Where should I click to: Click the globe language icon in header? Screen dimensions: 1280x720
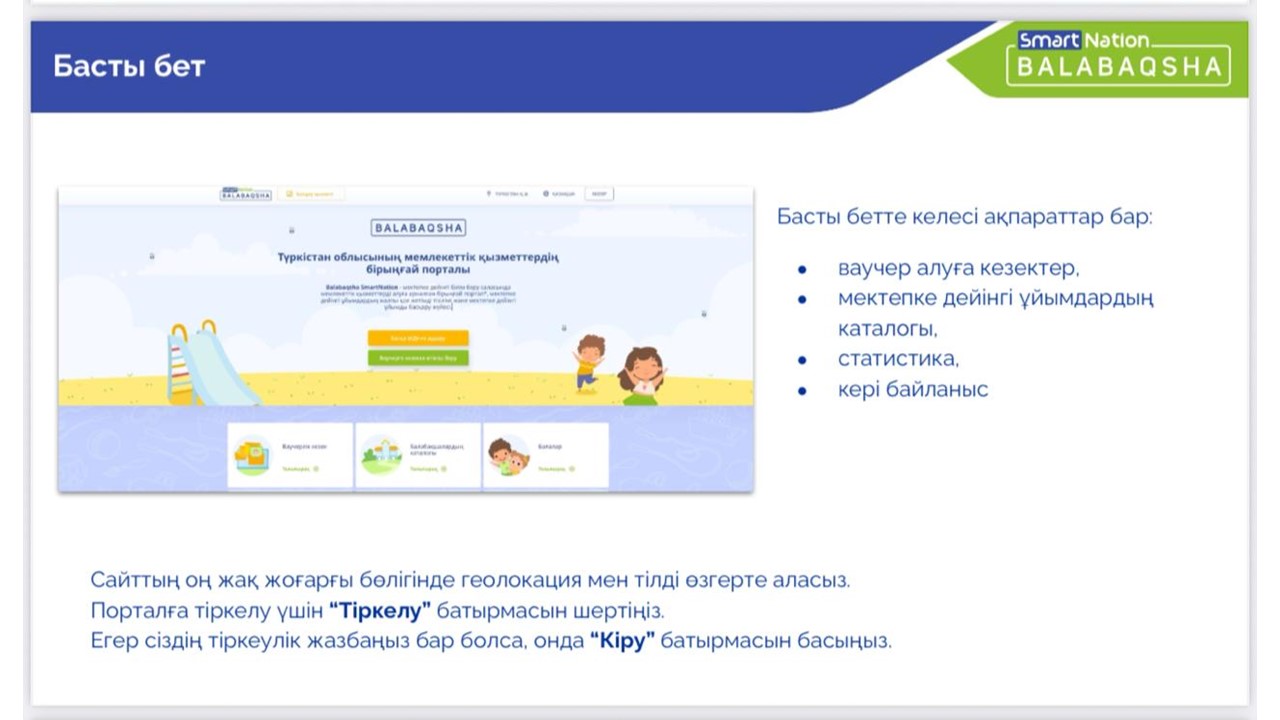546,194
